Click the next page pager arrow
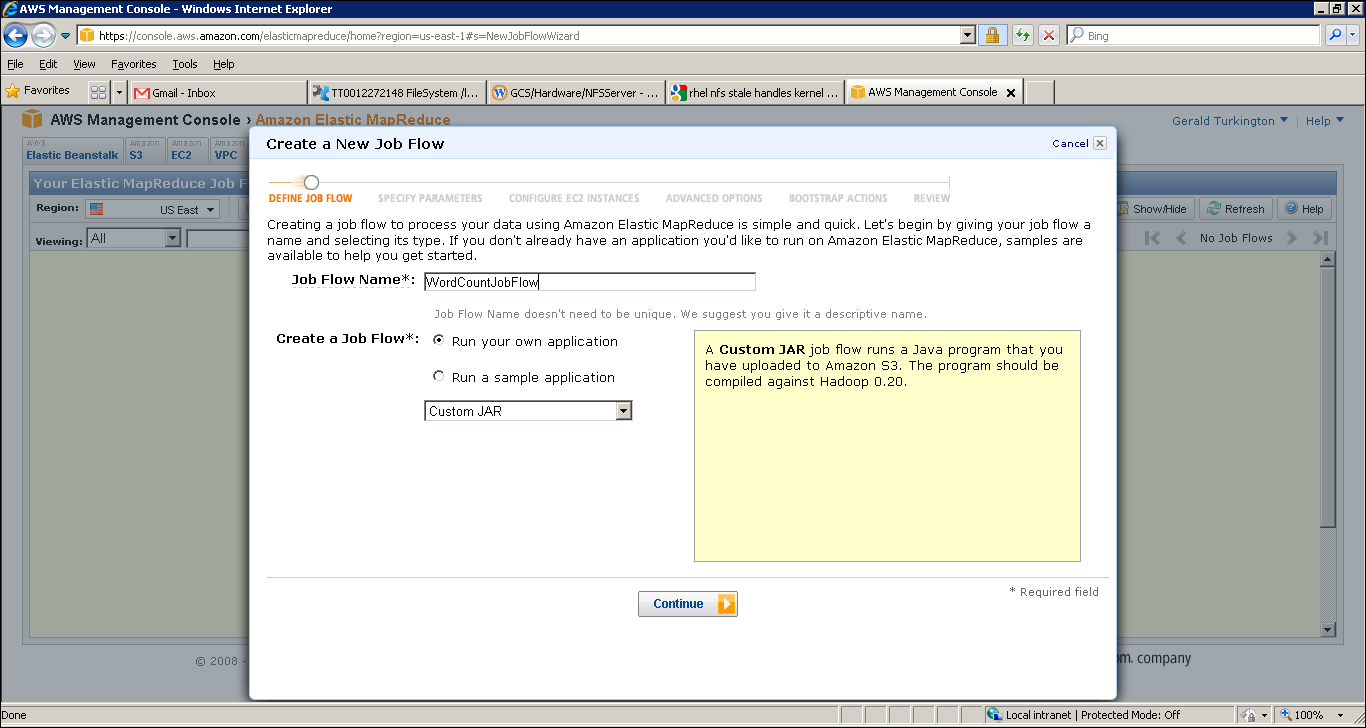 (x=1293, y=238)
